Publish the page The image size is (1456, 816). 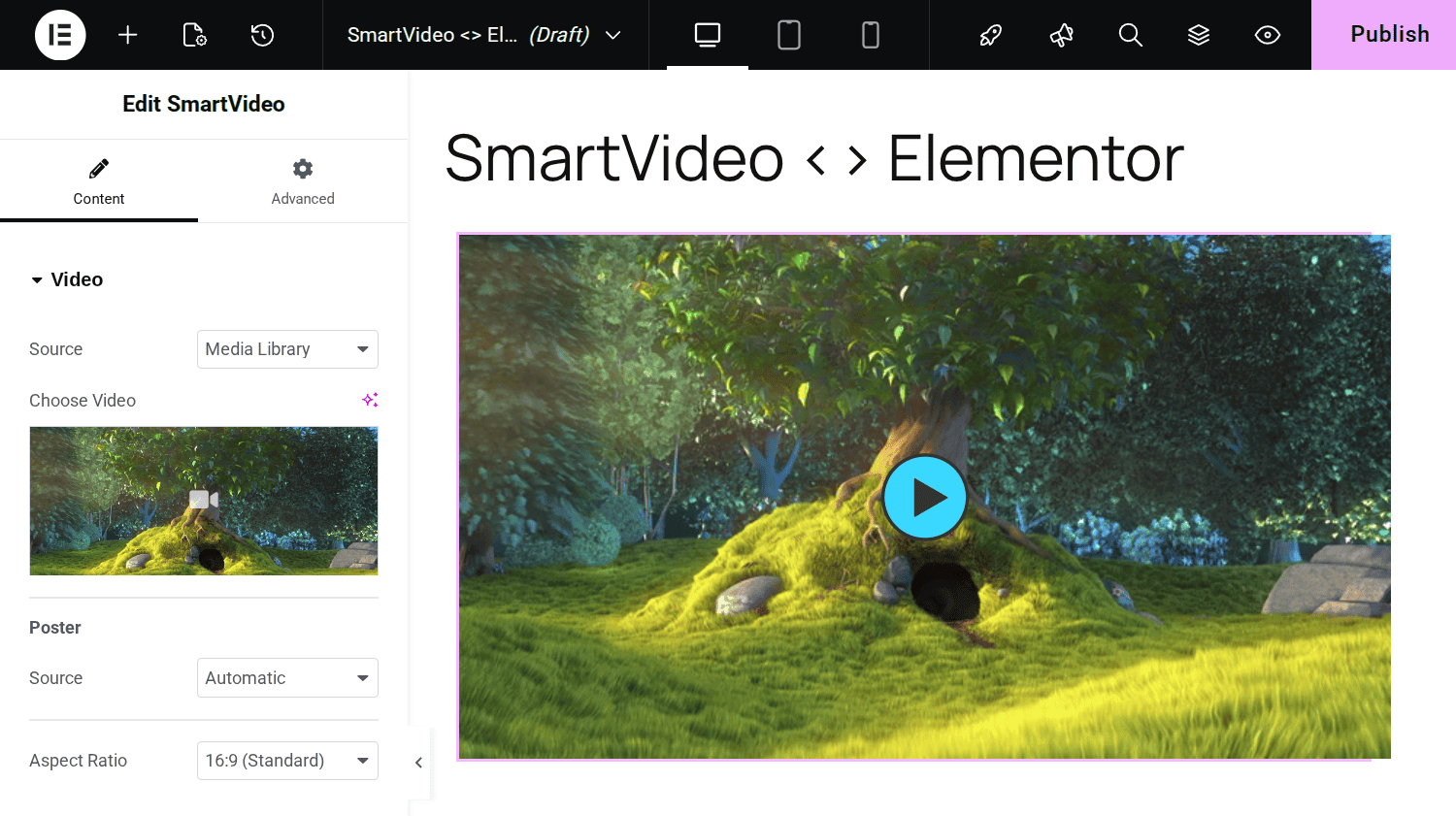pos(1390,35)
